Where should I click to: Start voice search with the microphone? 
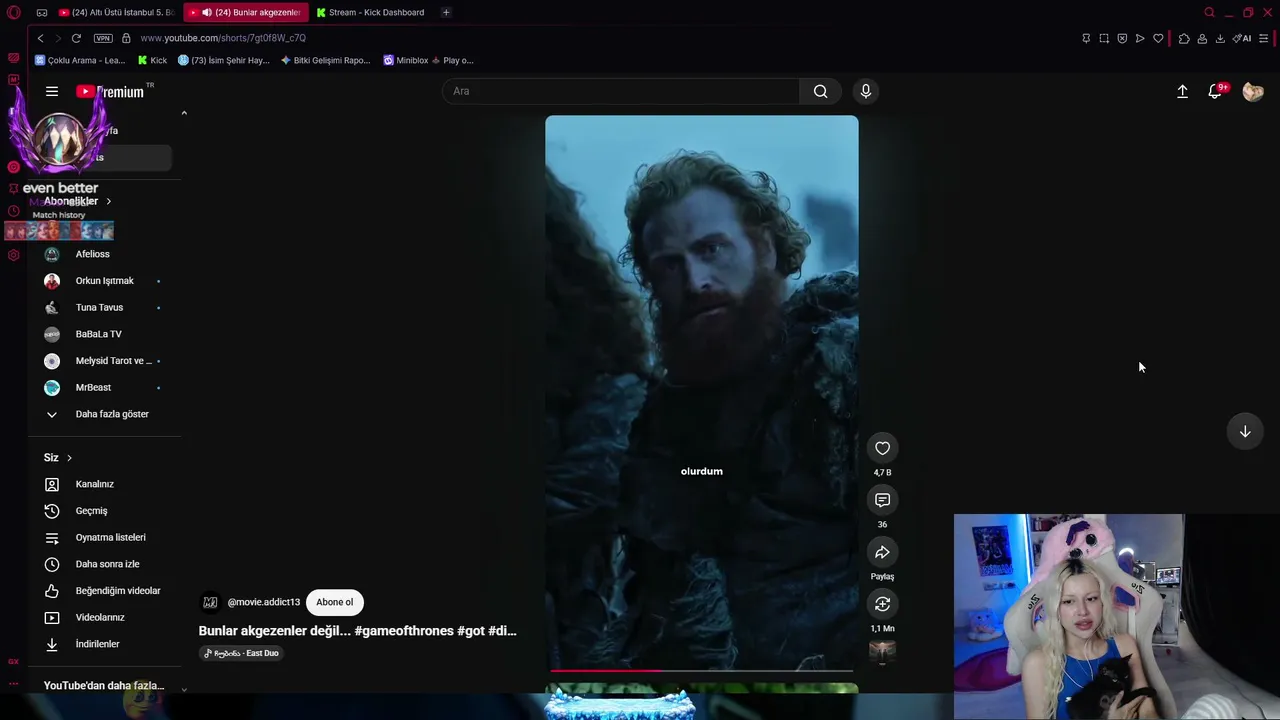[866, 91]
